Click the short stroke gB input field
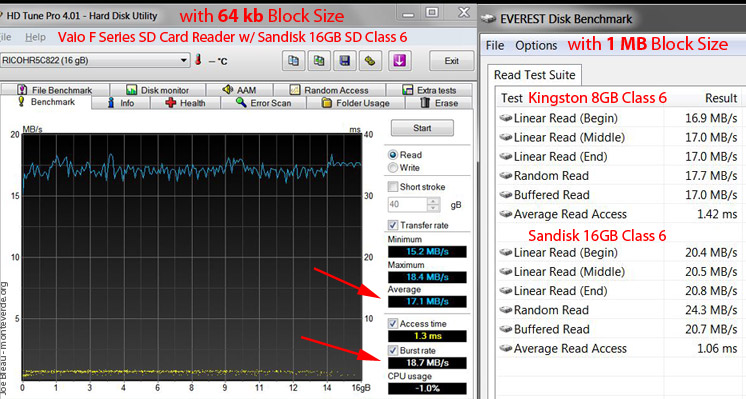The height and width of the screenshot is (399, 746). click(x=408, y=204)
